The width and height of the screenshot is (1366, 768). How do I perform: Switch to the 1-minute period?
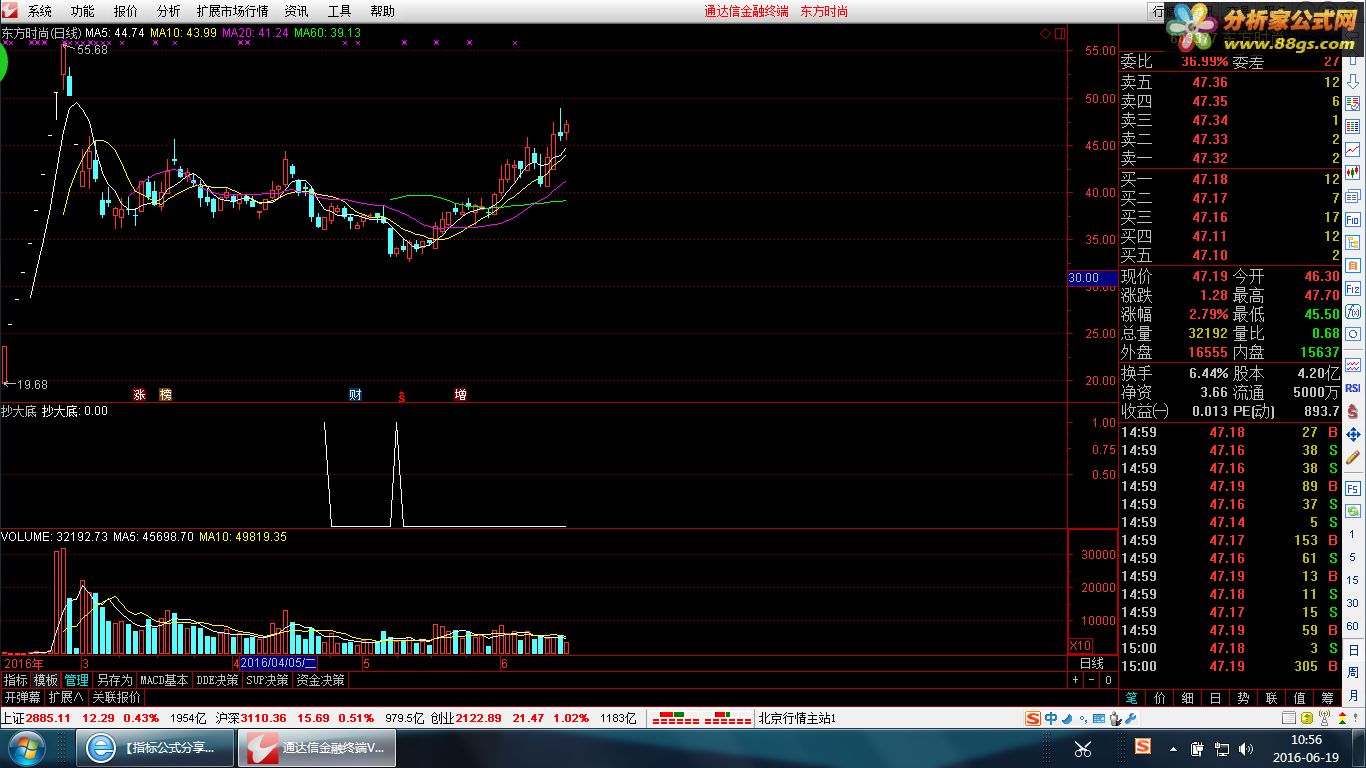[1352, 534]
